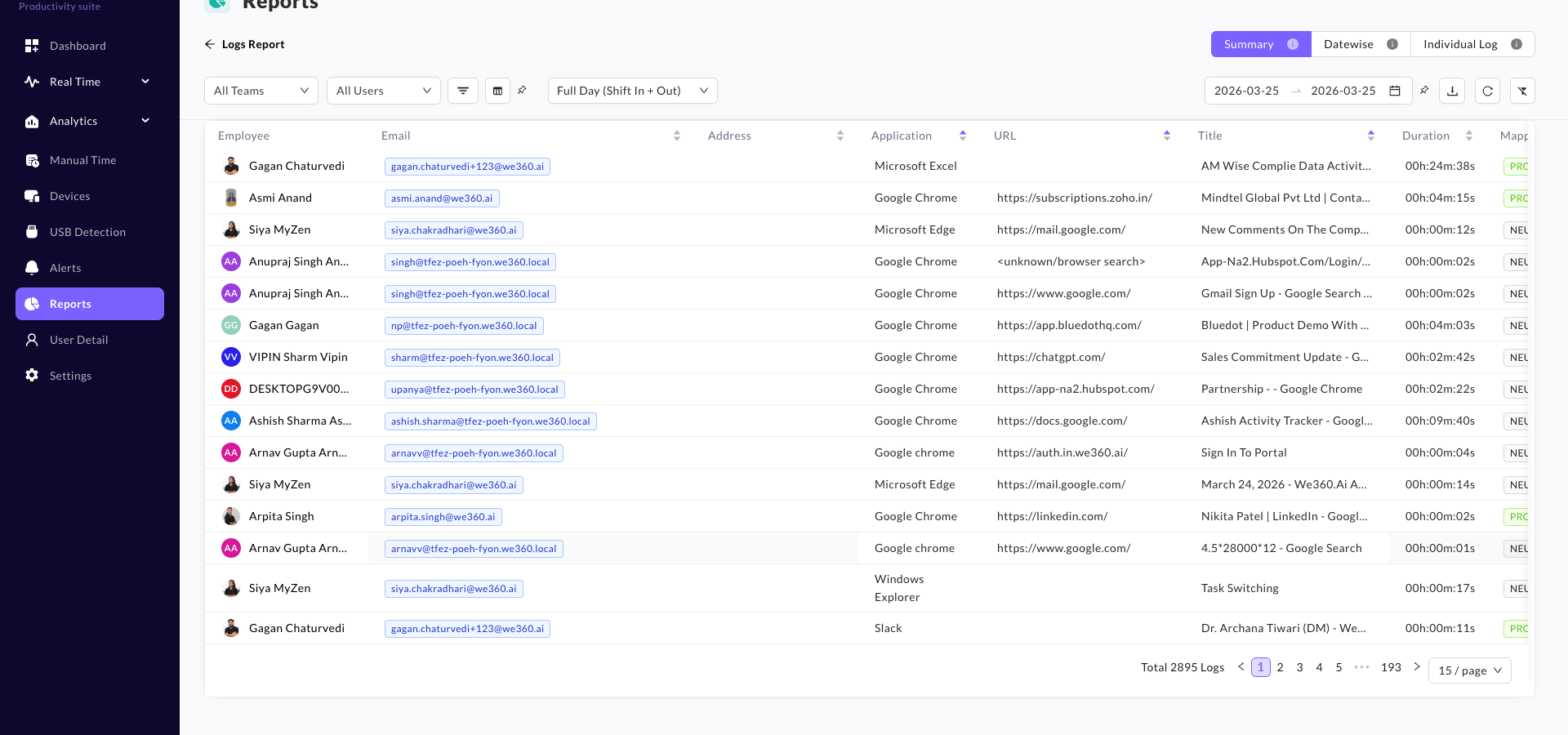Expand Analytics sidebar menu
The height and width of the screenshot is (735, 1568).
(x=90, y=121)
